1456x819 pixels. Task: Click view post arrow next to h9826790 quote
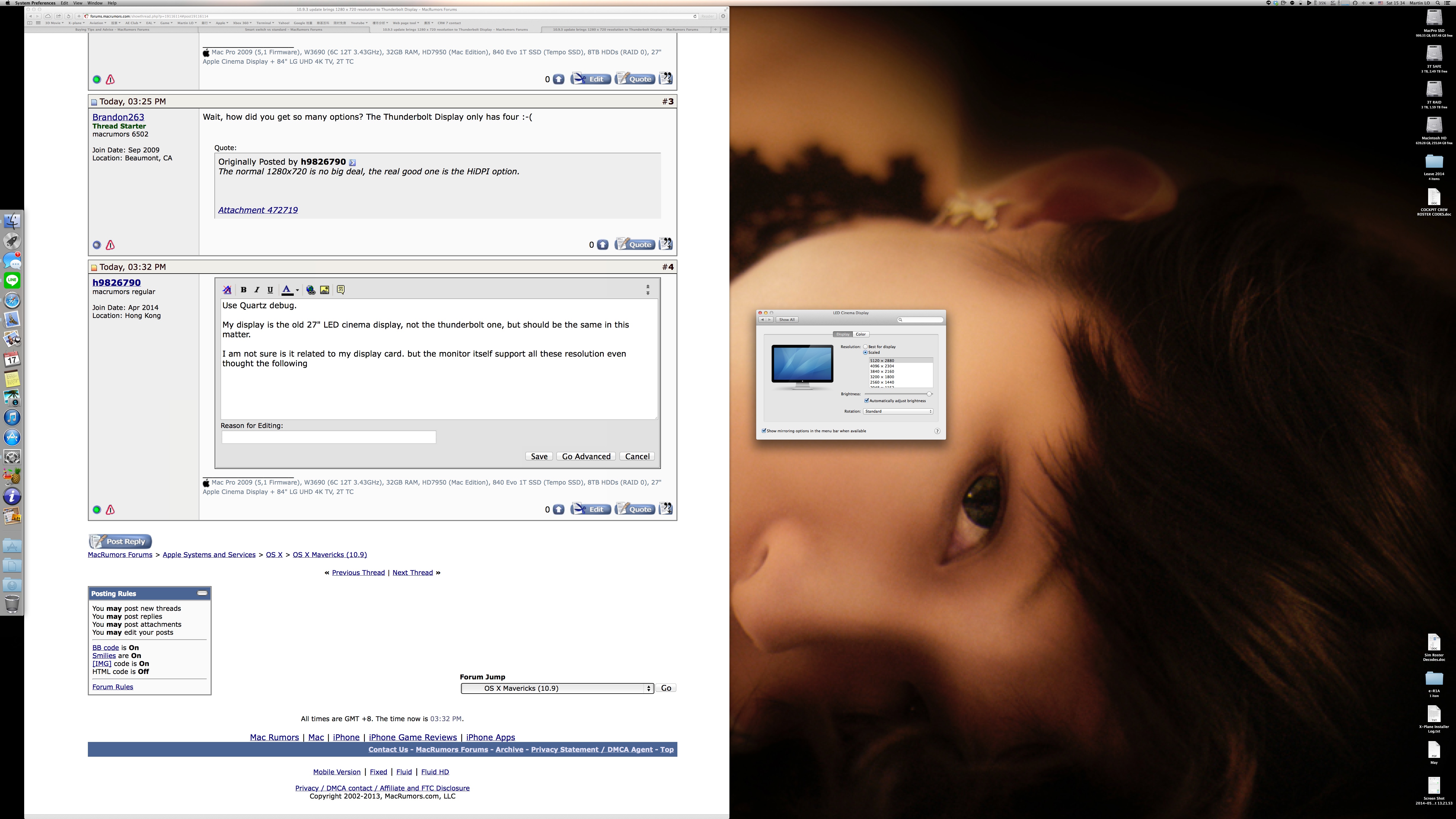[352, 162]
